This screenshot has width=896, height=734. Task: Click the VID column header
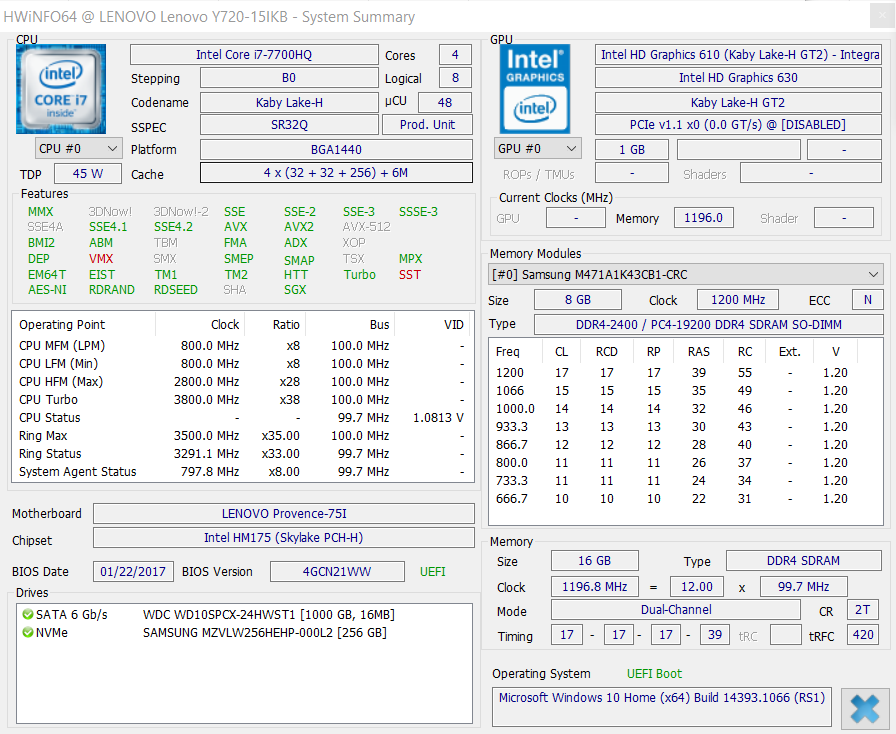435,325
